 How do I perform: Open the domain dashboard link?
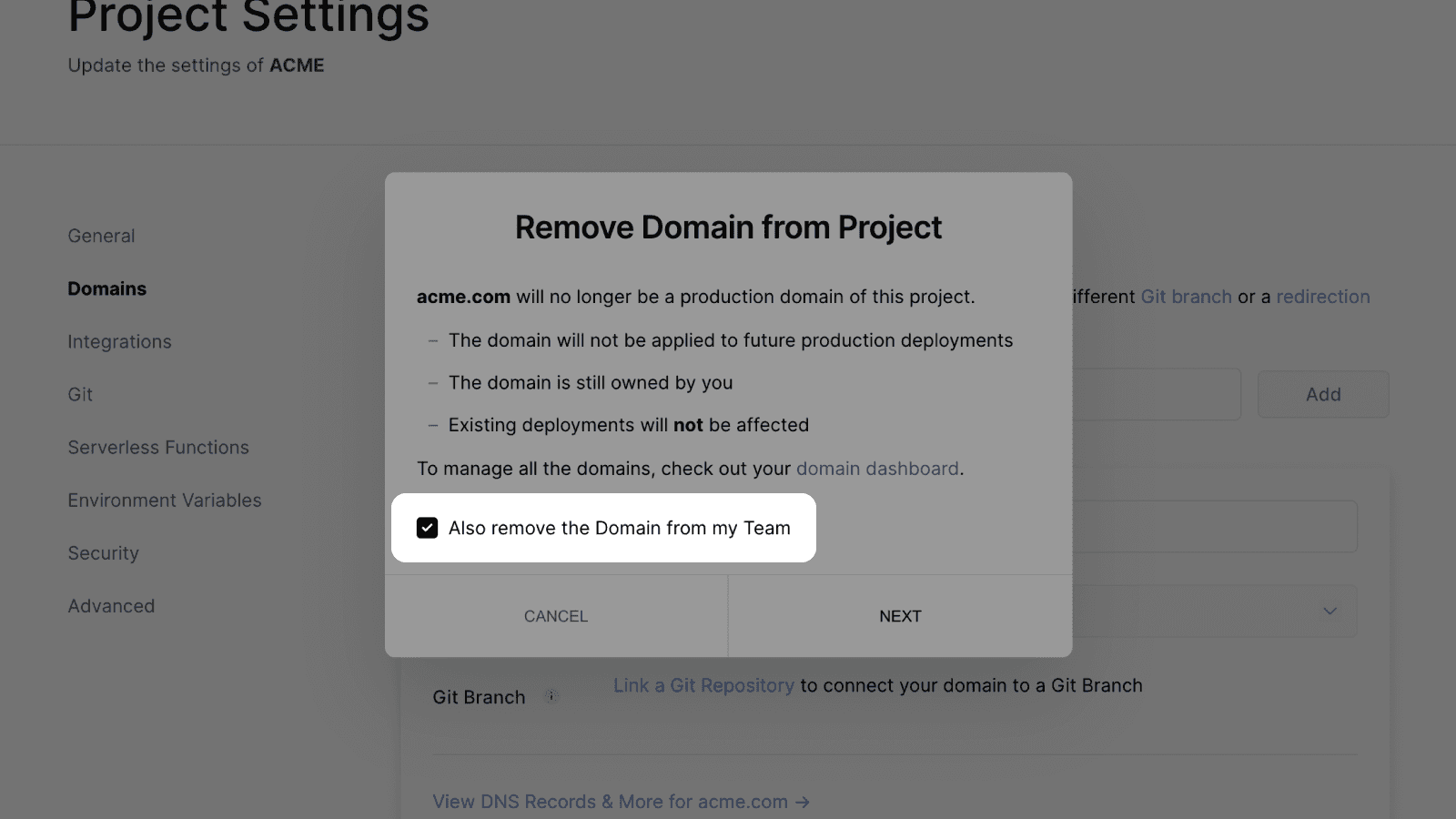click(877, 469)
